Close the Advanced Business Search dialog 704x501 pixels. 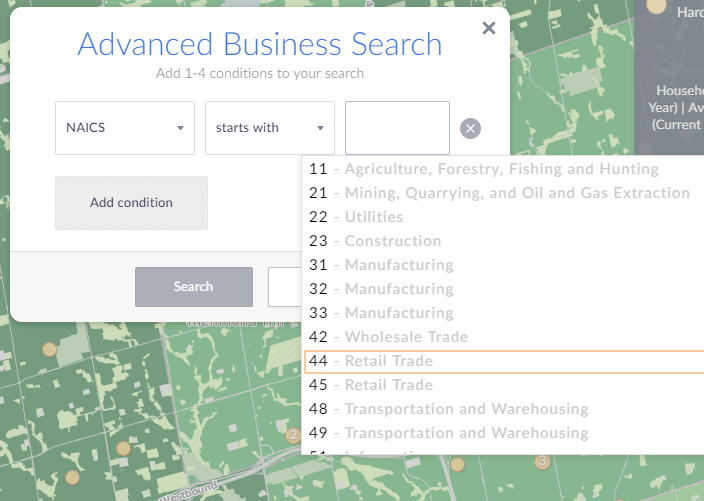pyautogui.click(x=489, y=28)
